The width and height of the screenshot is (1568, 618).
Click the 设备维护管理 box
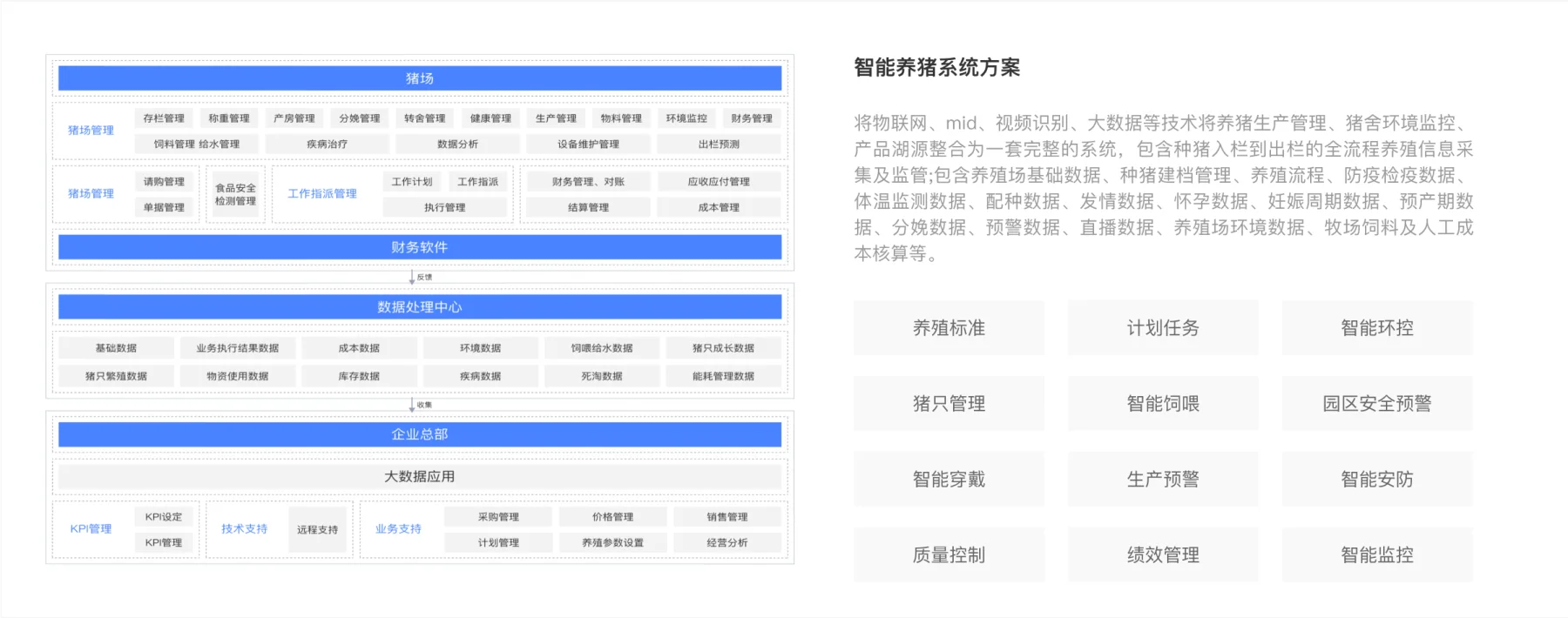point(589,144)
